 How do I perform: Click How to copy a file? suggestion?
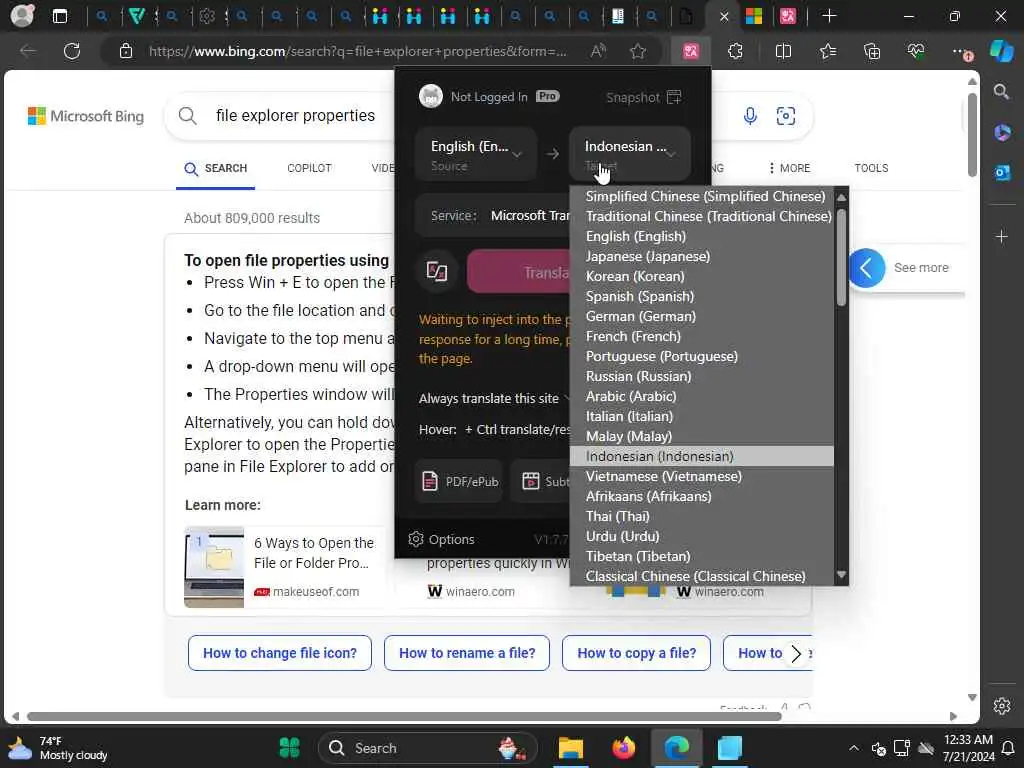pyautogui.click(x=636, y=653)
